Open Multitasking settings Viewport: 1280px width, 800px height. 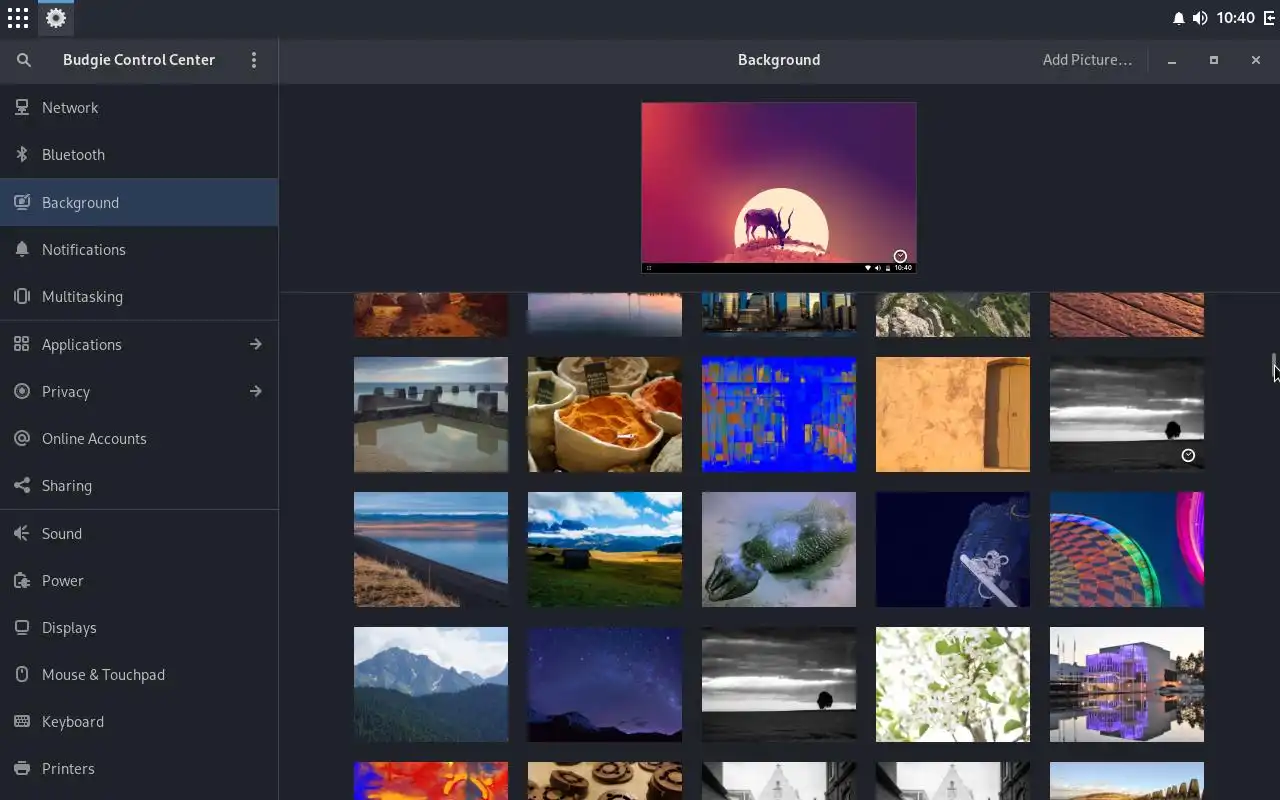[139, 297]
